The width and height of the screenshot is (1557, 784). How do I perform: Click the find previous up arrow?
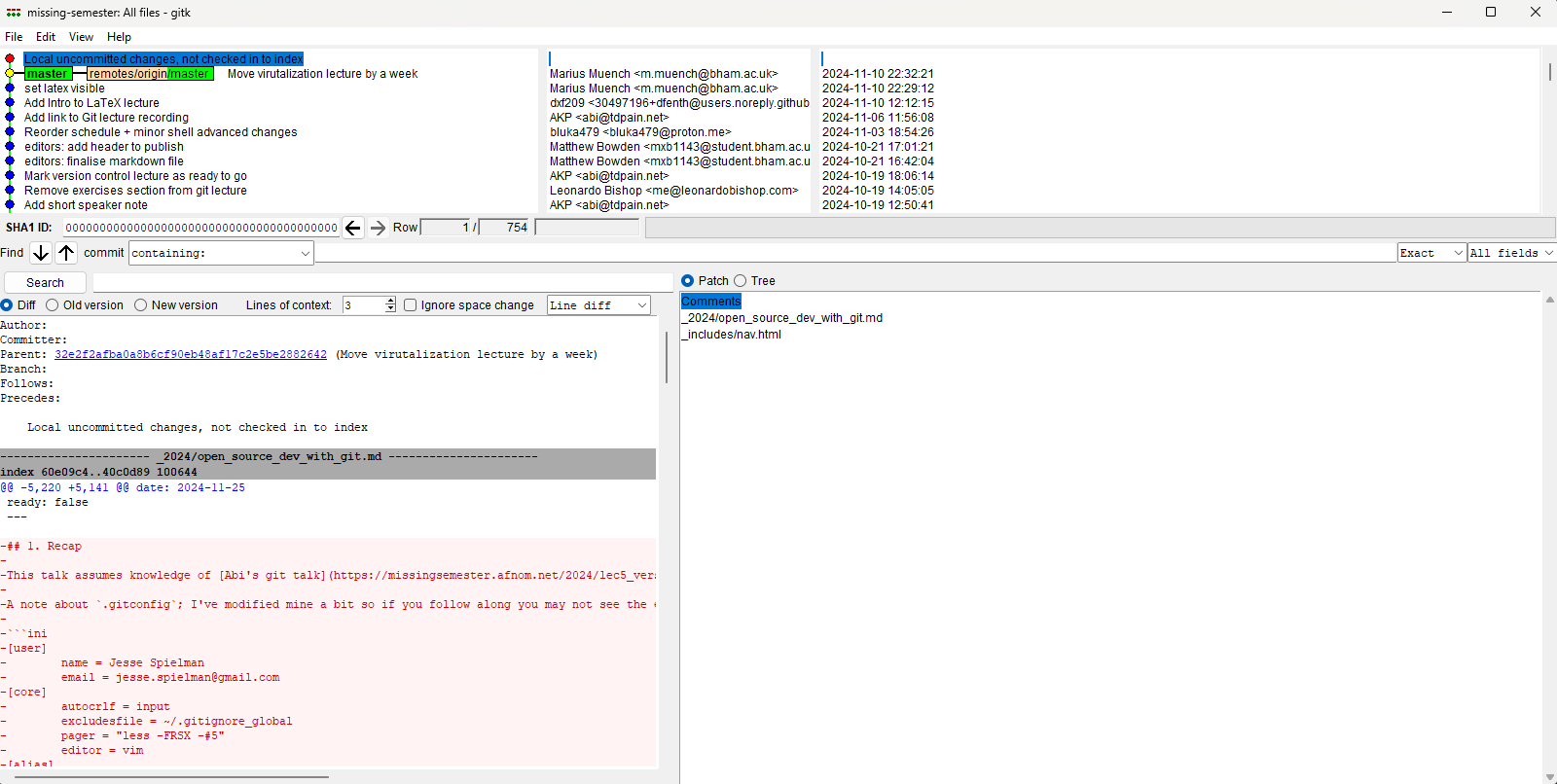click(x=66, y=253)
